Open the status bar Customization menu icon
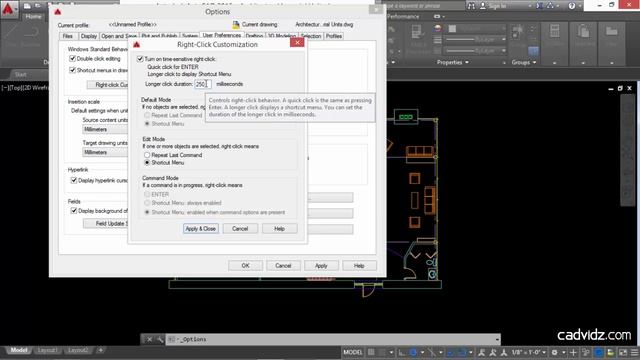The width and height of the screenshot is (640, 360). pos(634,352)
